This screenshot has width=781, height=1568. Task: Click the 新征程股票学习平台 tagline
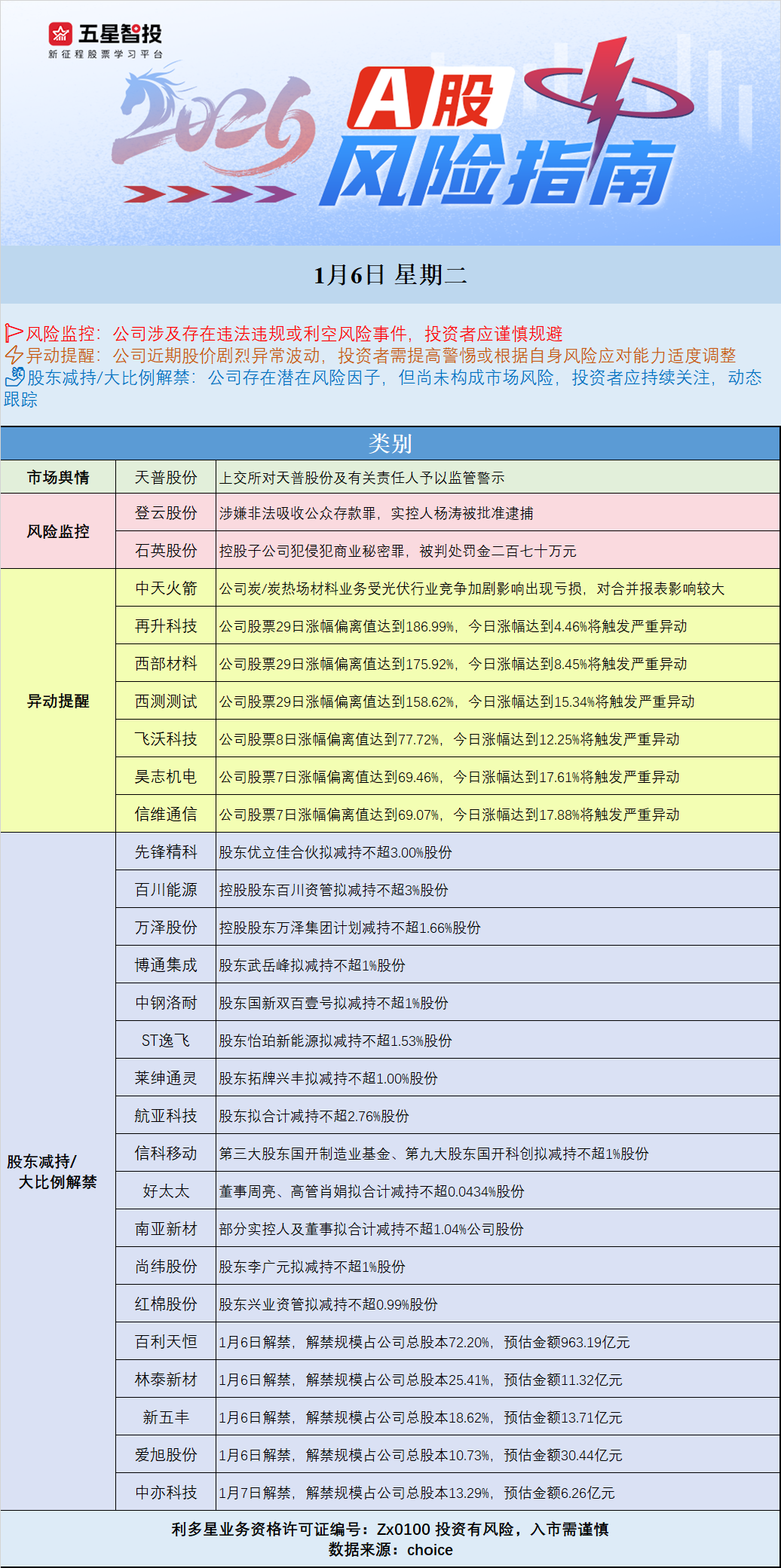click(x=106, y=54)
